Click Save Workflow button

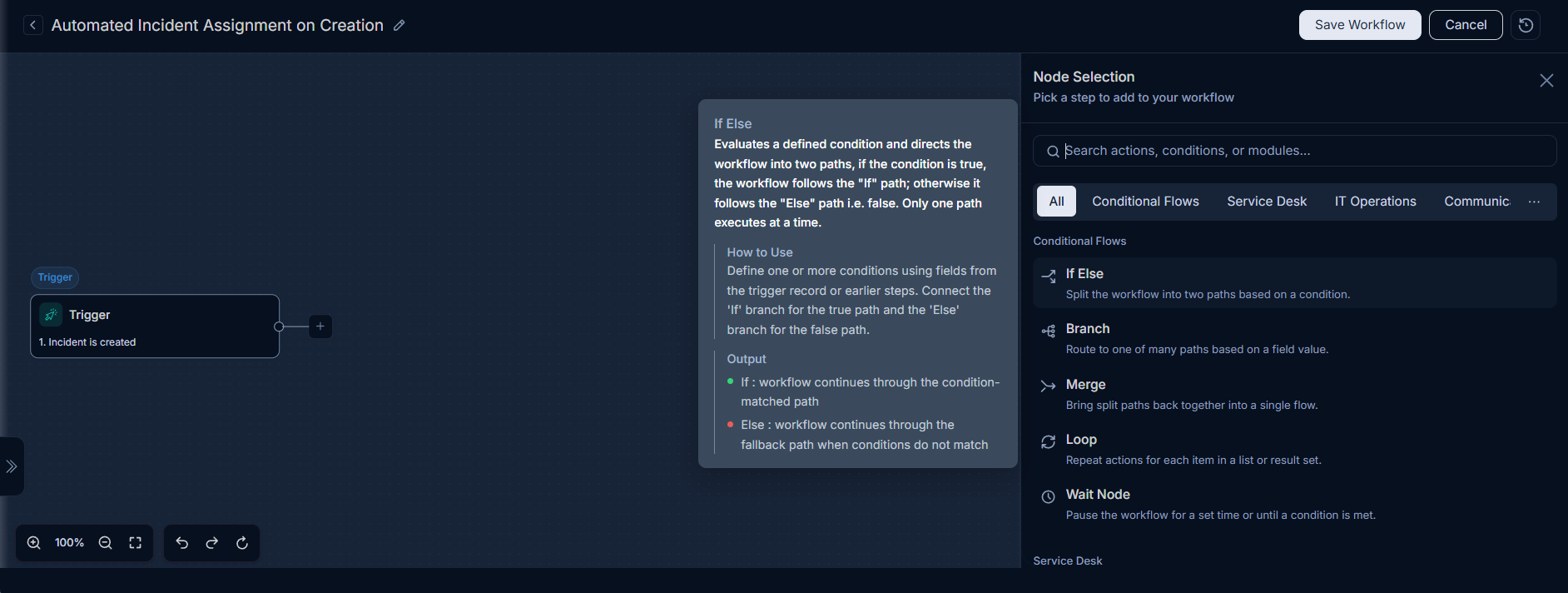coord(1360,25)
